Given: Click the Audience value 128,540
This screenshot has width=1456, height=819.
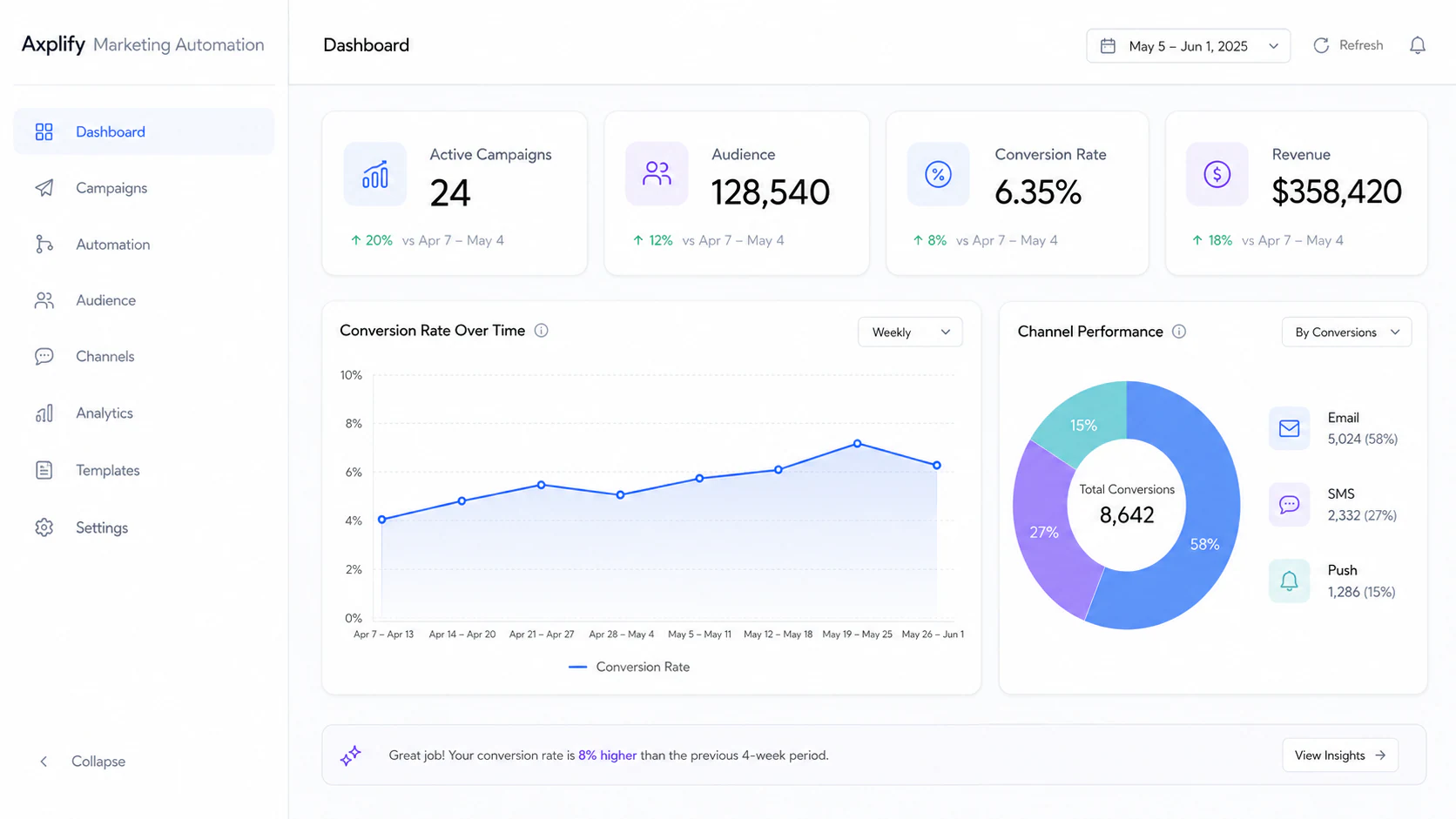Looking at the screenshot, I should (771, 192).
